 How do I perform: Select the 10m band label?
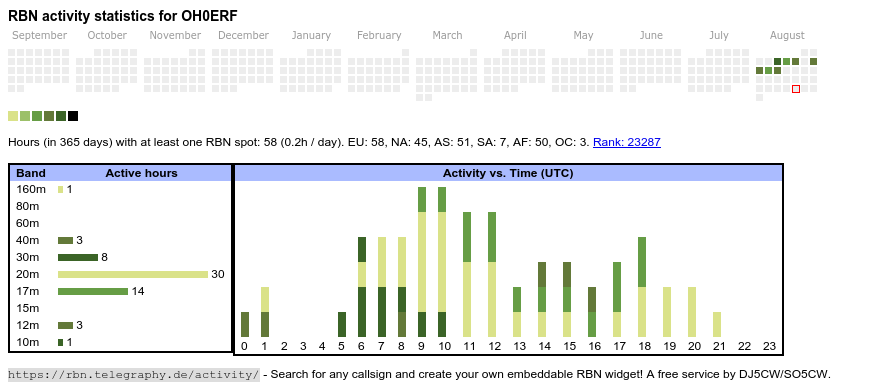click(x=28, y=342)
